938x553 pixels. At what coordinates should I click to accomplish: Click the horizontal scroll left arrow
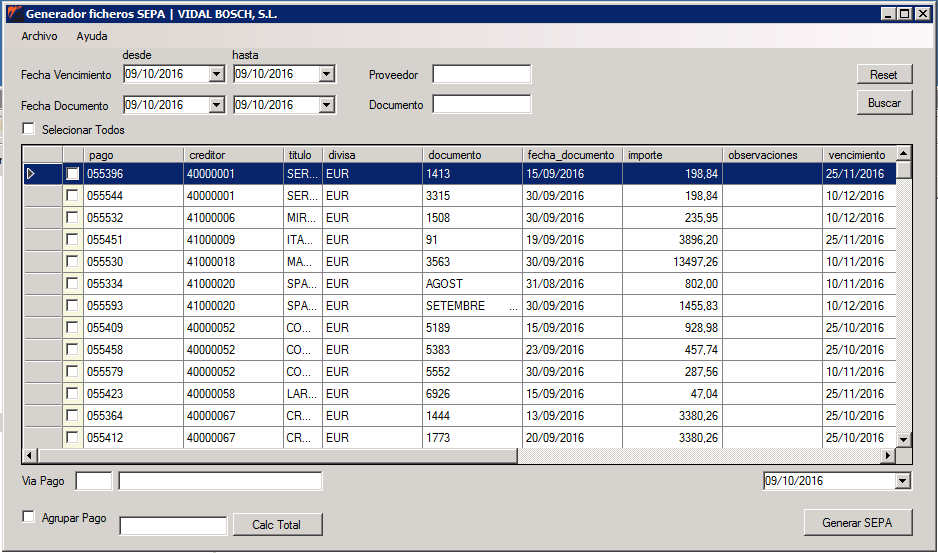tap(30, 456)
